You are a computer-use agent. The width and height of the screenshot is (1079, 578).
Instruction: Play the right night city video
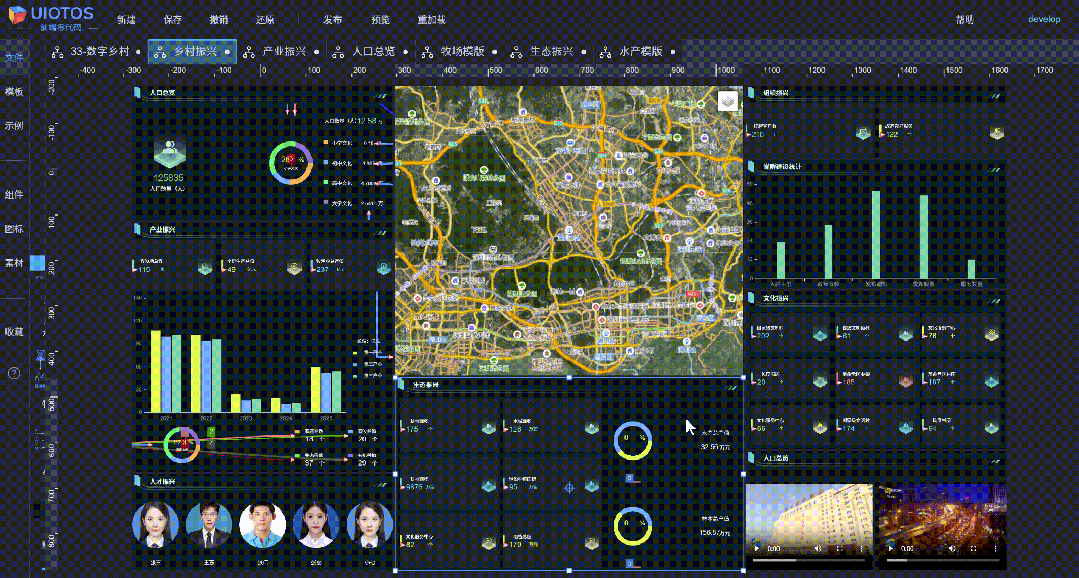pyautogui.click(x=889, y=548)
